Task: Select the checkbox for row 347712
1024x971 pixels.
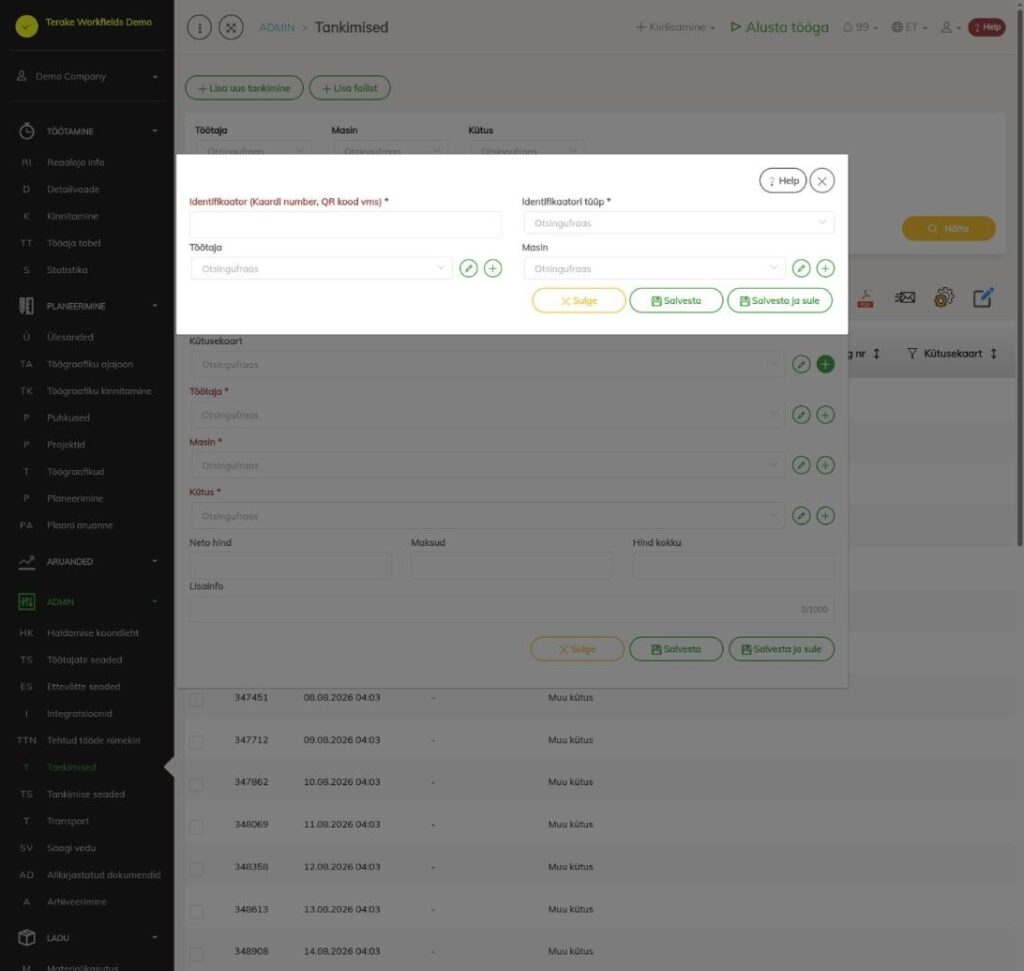Action: [197, 742]
